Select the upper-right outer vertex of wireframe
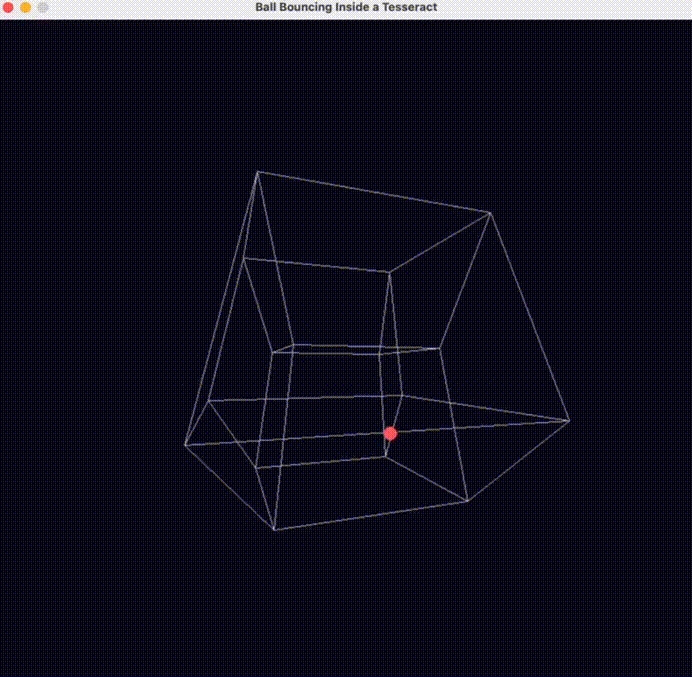692x677 pixels. [490, 213]
